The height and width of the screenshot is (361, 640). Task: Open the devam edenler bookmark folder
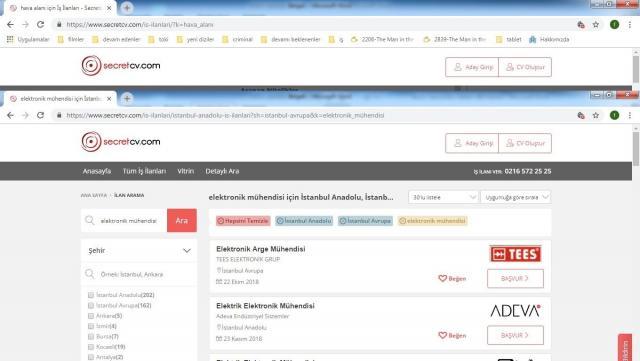click(x=116, y=40)
